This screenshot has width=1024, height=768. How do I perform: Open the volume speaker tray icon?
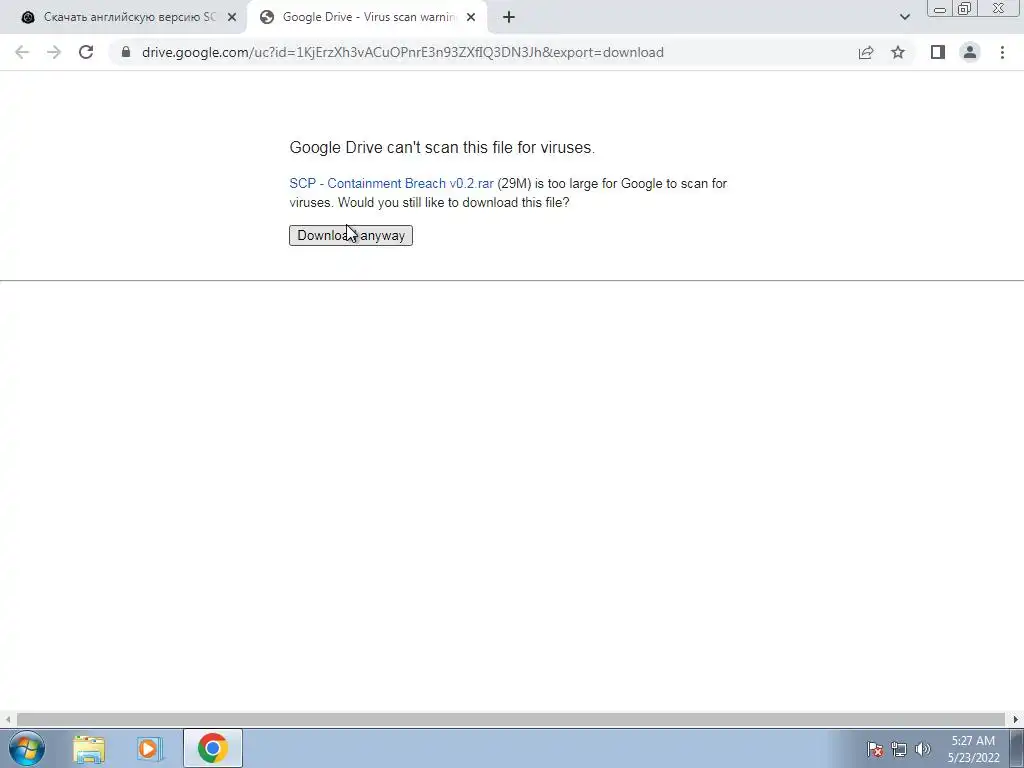923,749
